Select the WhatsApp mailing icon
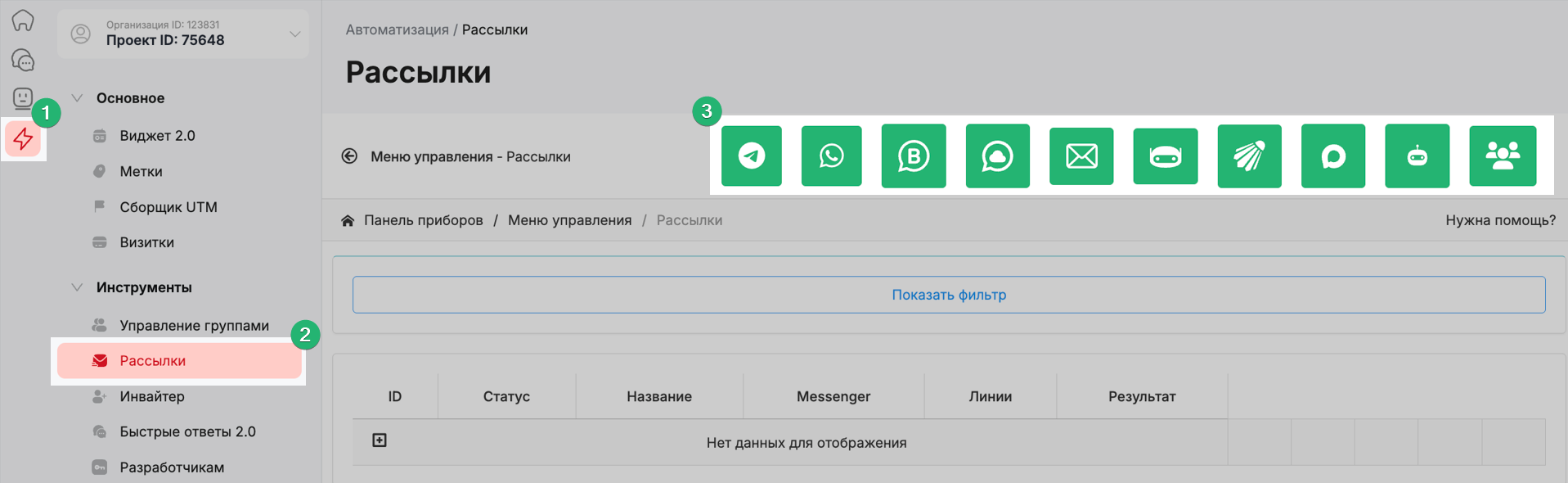The image size is (1568, 483). click(x=831, y=156)
